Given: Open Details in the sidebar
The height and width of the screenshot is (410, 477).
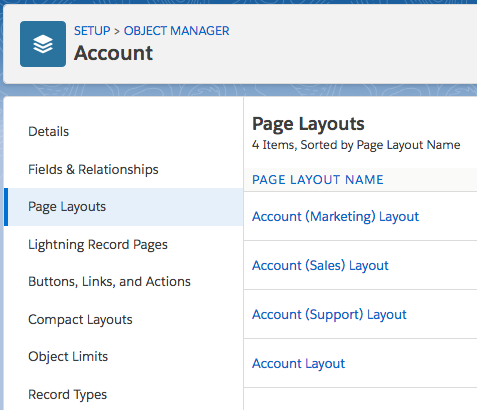Looking at the screenshot, I should pyautogui.click(x=49, y=132).
